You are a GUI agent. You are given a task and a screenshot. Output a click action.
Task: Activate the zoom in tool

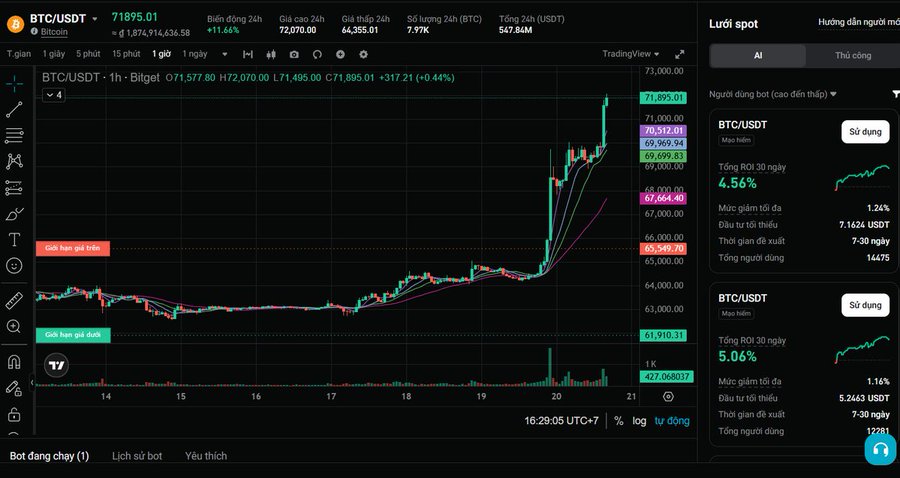(14, 327)
